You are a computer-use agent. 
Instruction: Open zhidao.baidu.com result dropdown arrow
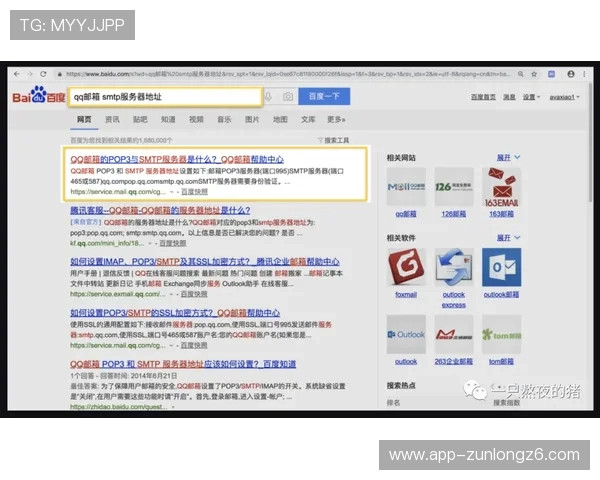(x=173, y=407)
